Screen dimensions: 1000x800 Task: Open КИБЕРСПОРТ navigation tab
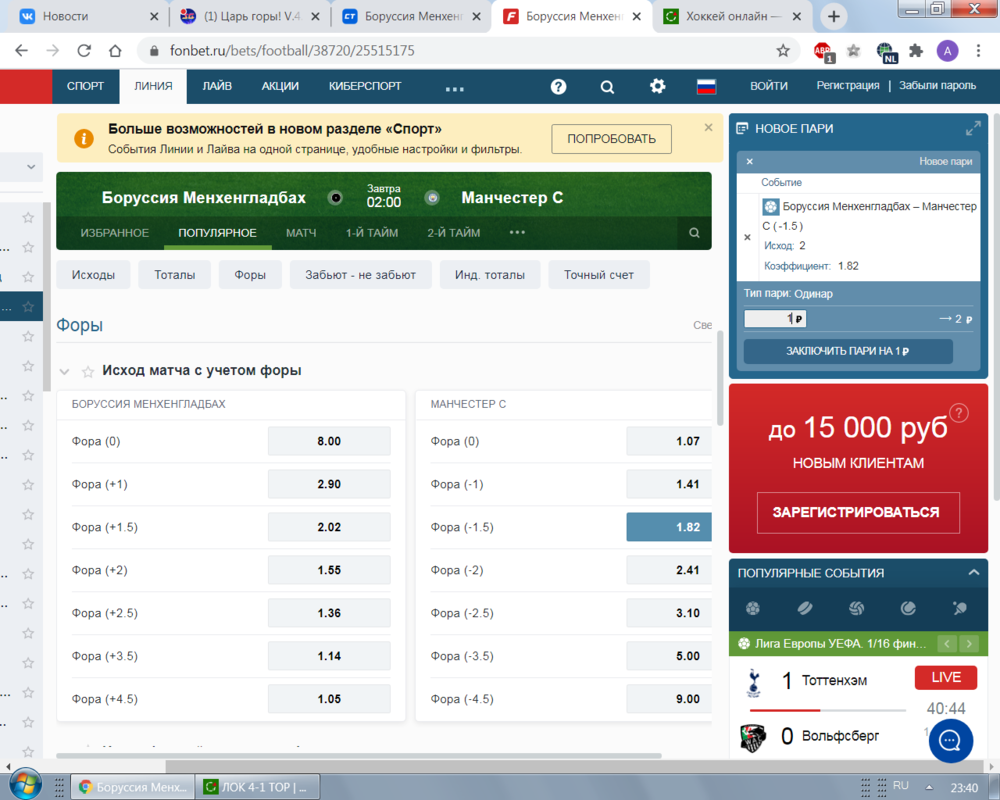pos(365,86)
